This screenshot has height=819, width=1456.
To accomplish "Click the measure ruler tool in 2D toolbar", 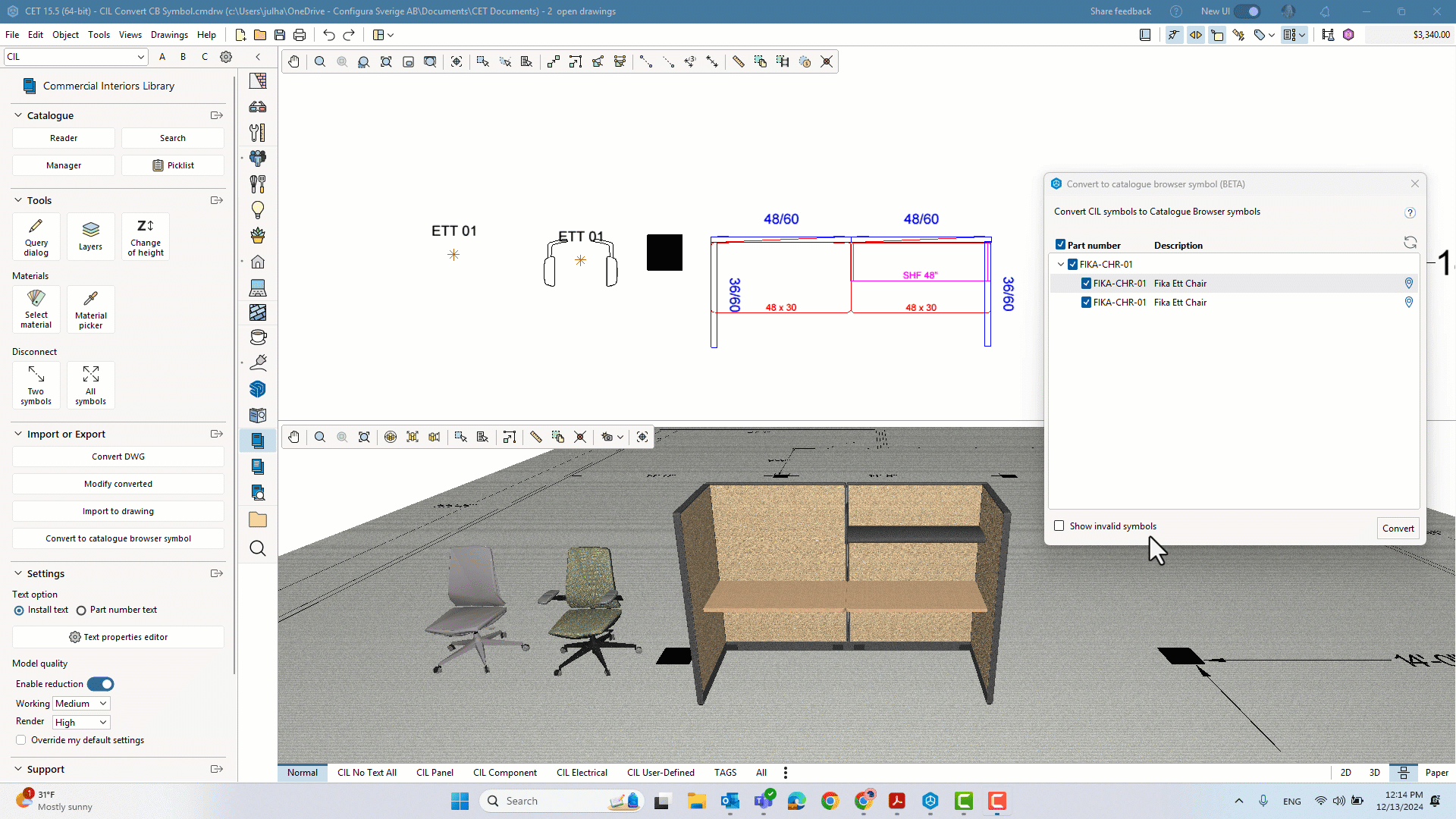I will pos(738,61).
